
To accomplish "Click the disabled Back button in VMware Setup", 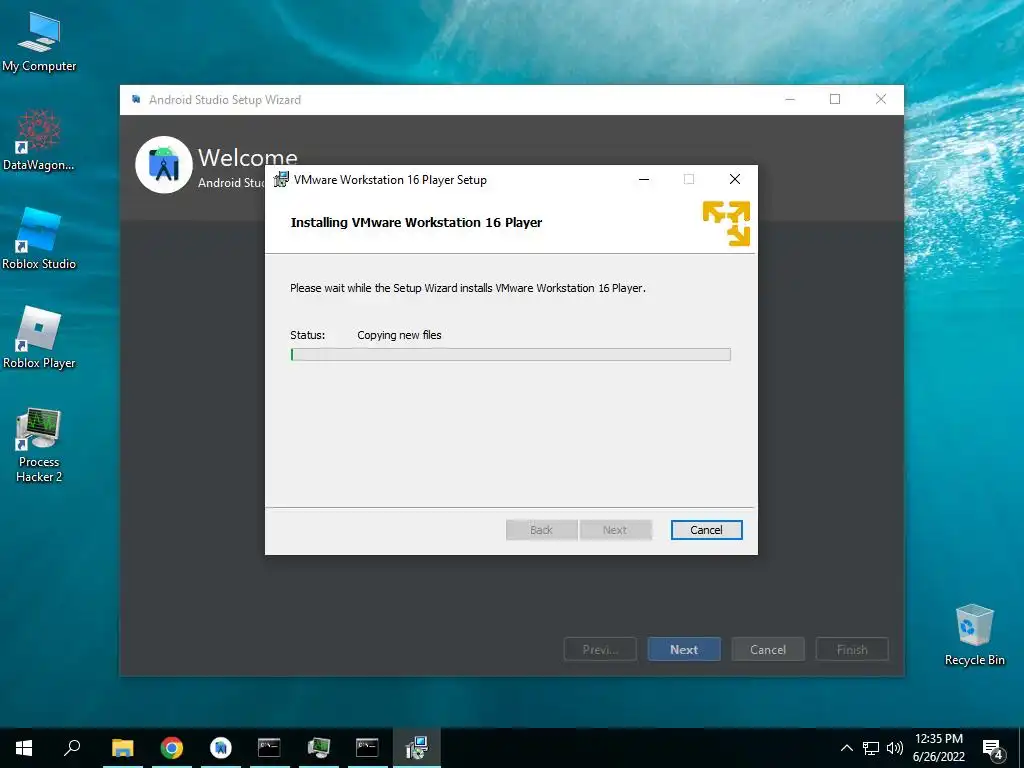I will 541,530.
